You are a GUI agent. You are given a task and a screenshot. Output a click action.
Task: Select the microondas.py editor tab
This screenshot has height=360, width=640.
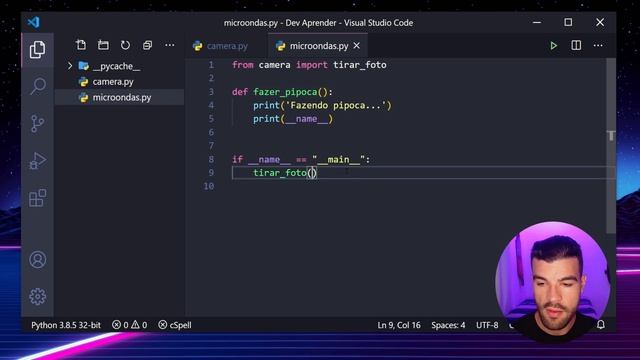pos(318,46)
